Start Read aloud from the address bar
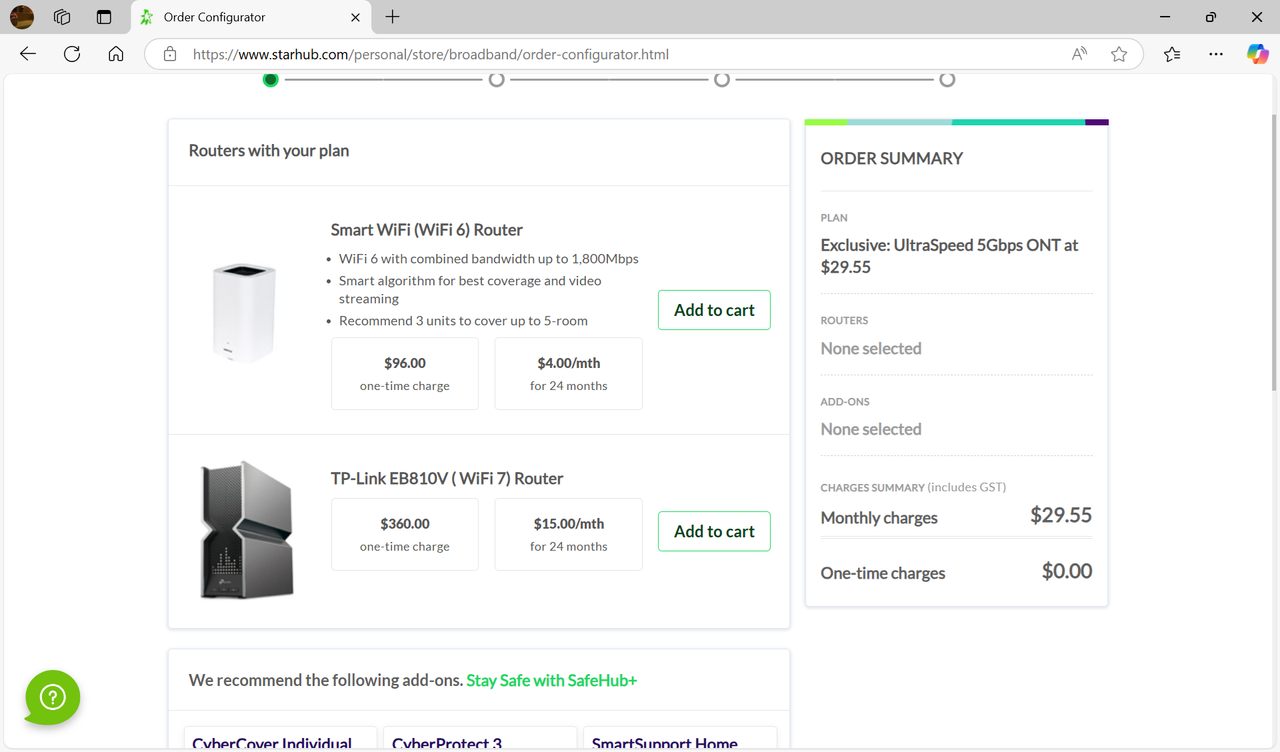 click(x=1079, y=54)
